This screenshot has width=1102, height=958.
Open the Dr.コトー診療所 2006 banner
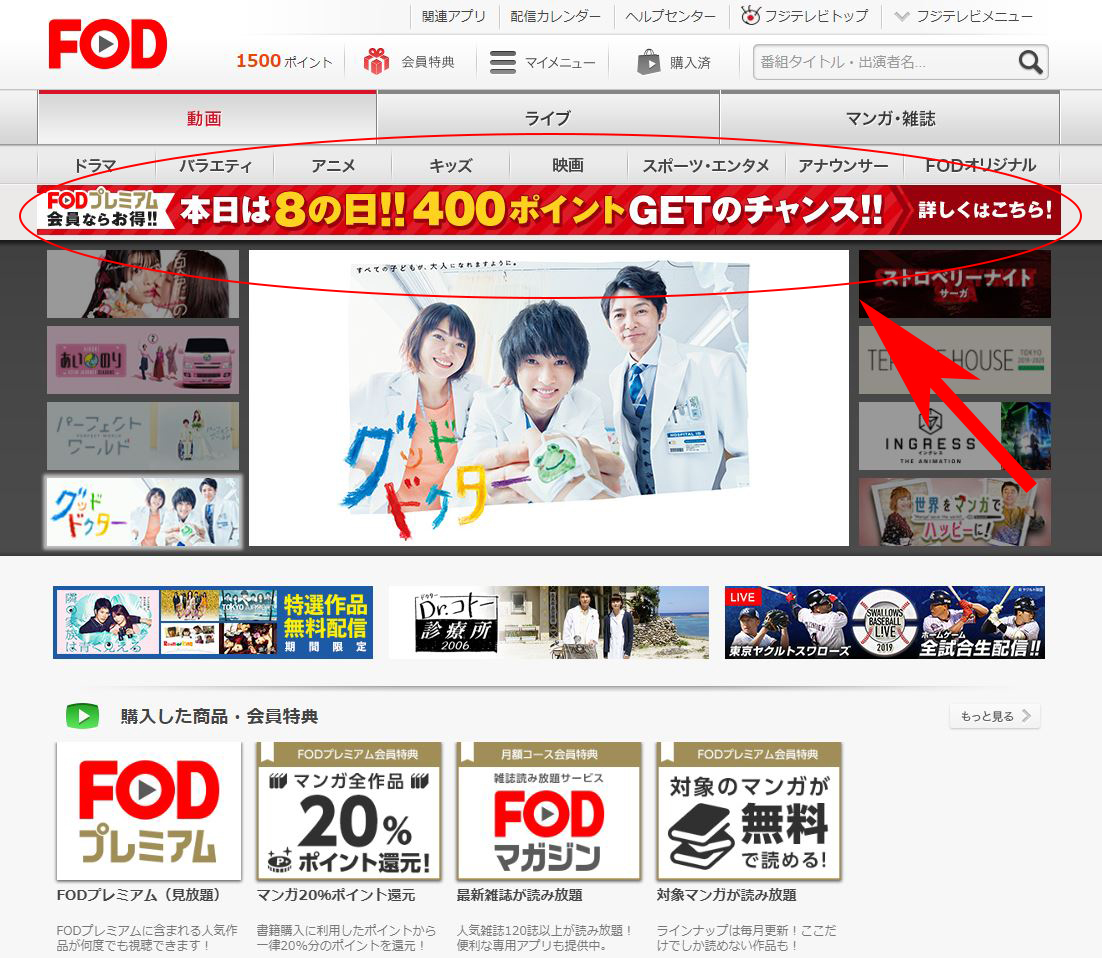pyautogui.click(x=549, y=622)
